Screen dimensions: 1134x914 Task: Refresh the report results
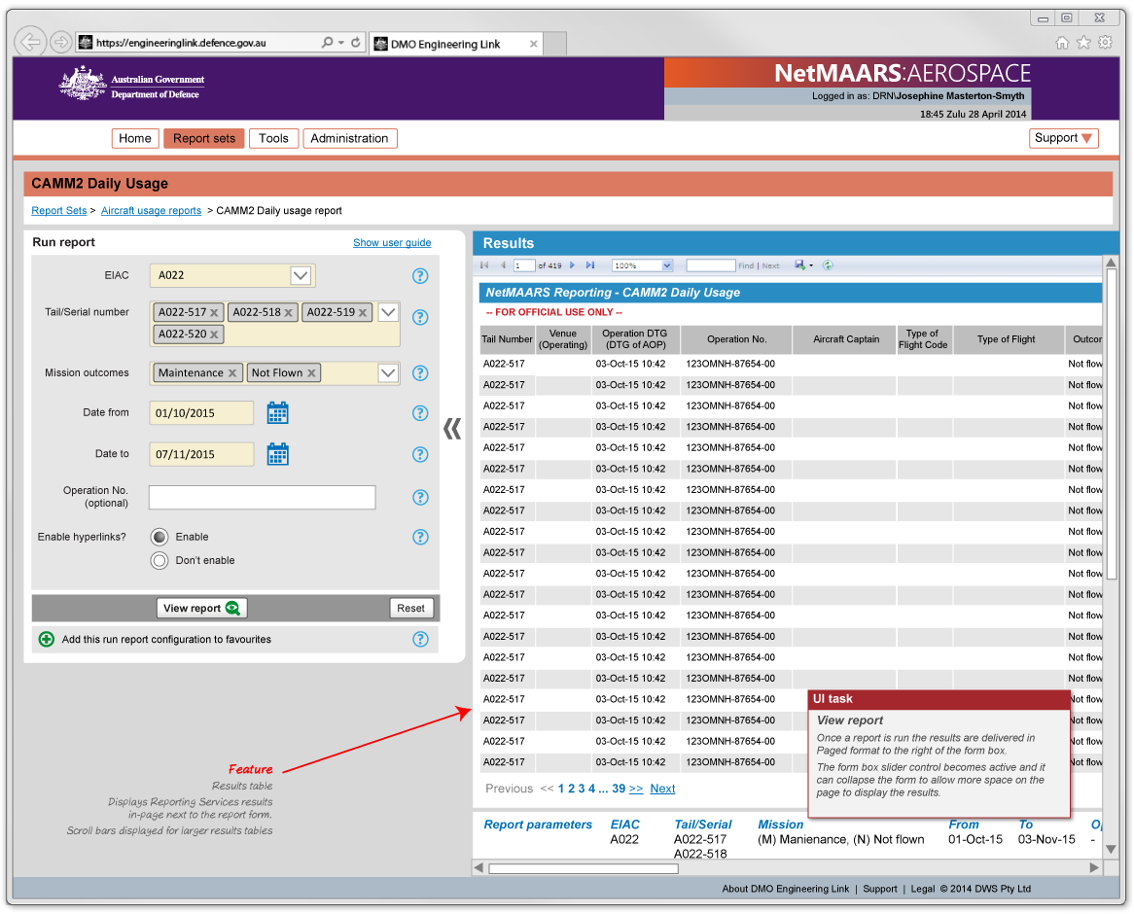pos(828,265)
